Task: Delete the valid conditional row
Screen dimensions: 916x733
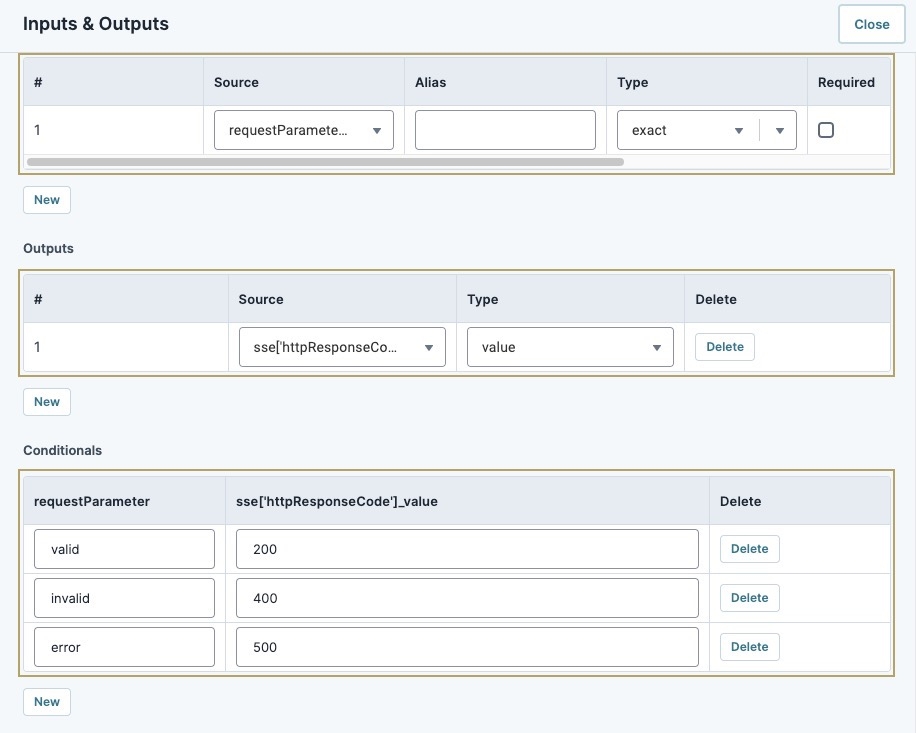Action: pos(750,549)
